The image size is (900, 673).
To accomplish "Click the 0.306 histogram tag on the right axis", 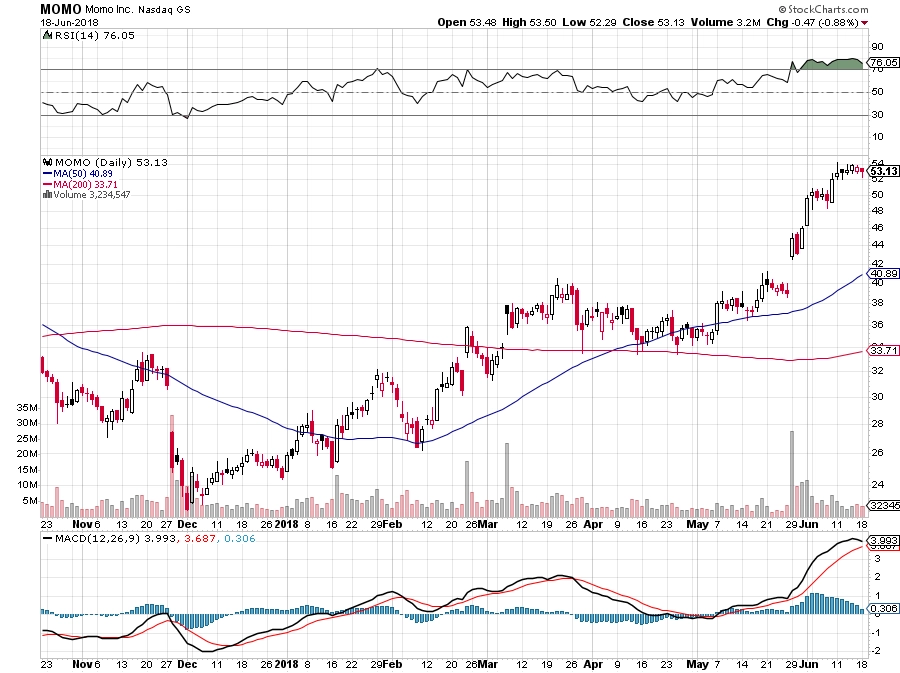I will click(884, 609).
